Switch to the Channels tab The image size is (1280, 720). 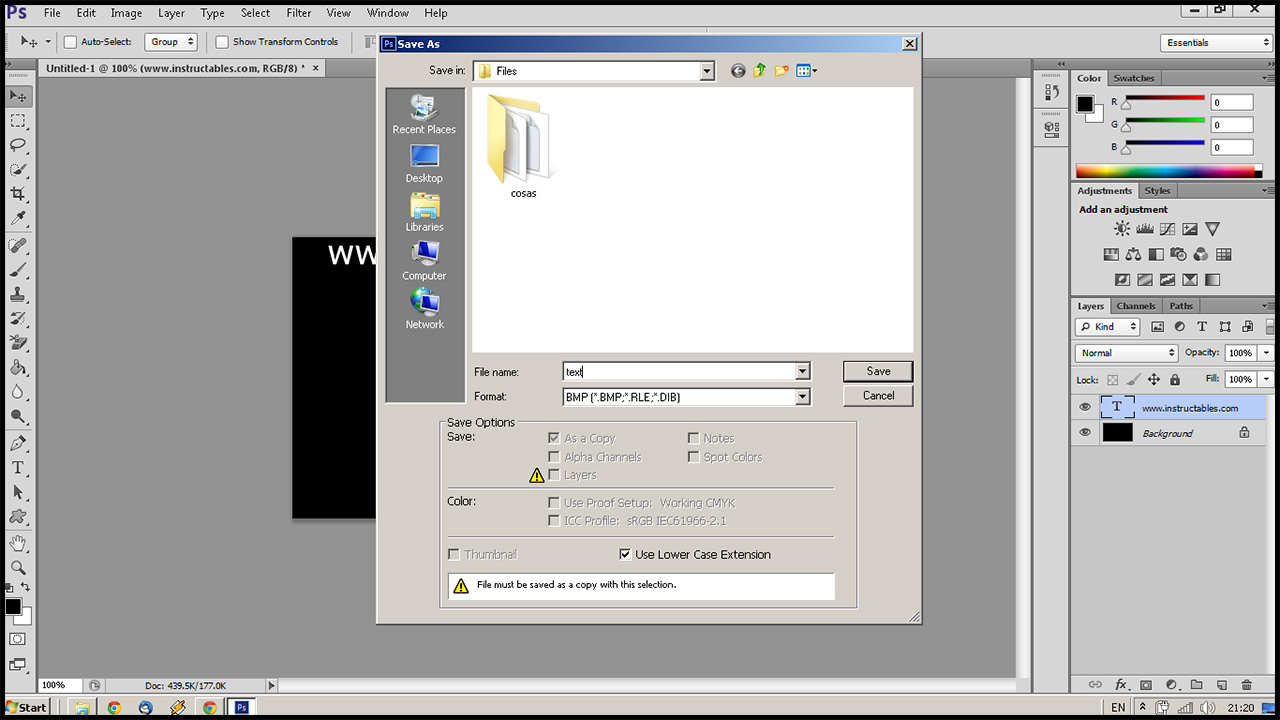[x=1136, y=306]
